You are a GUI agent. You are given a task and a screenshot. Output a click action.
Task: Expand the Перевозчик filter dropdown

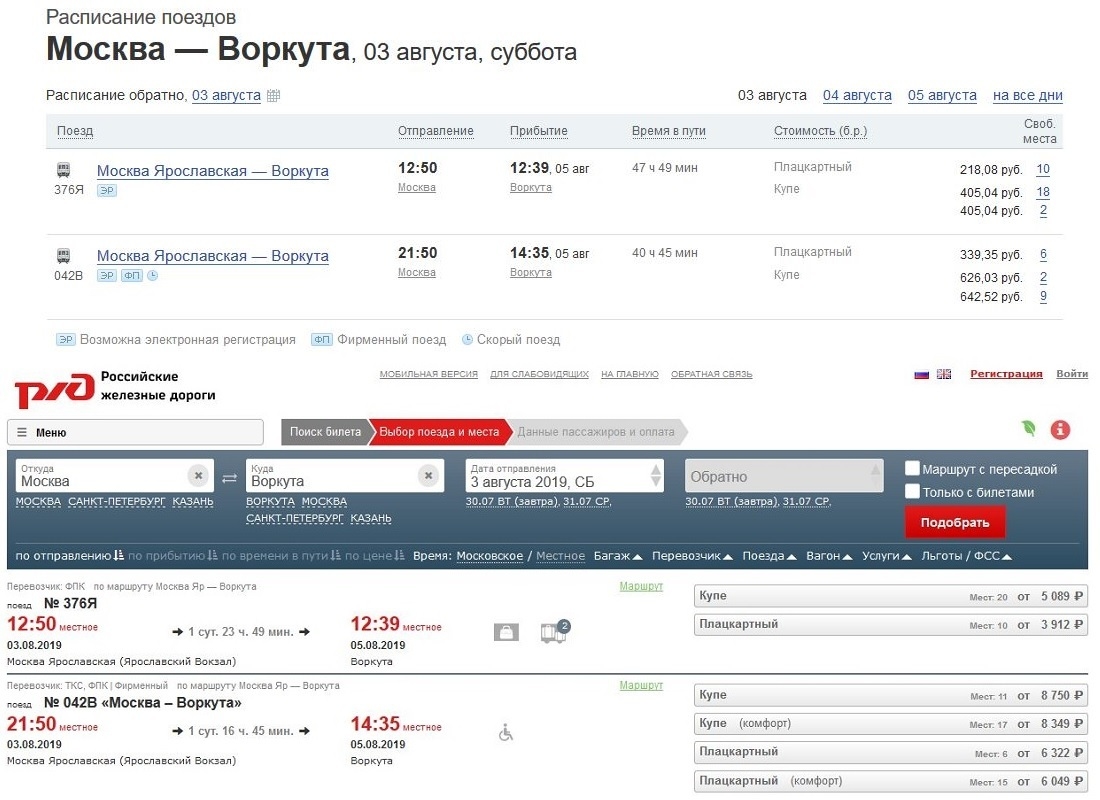(x=692, y=556)
